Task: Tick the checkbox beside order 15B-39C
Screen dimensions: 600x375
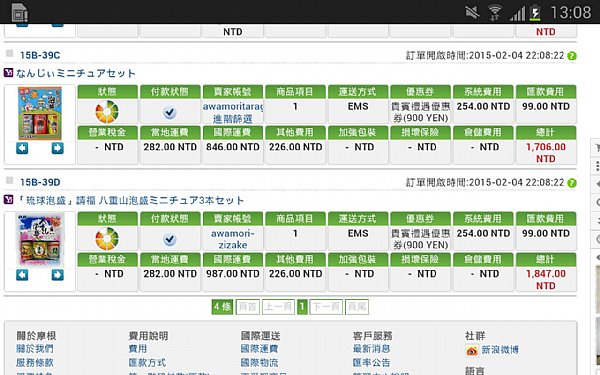Action: pos(10,53)
